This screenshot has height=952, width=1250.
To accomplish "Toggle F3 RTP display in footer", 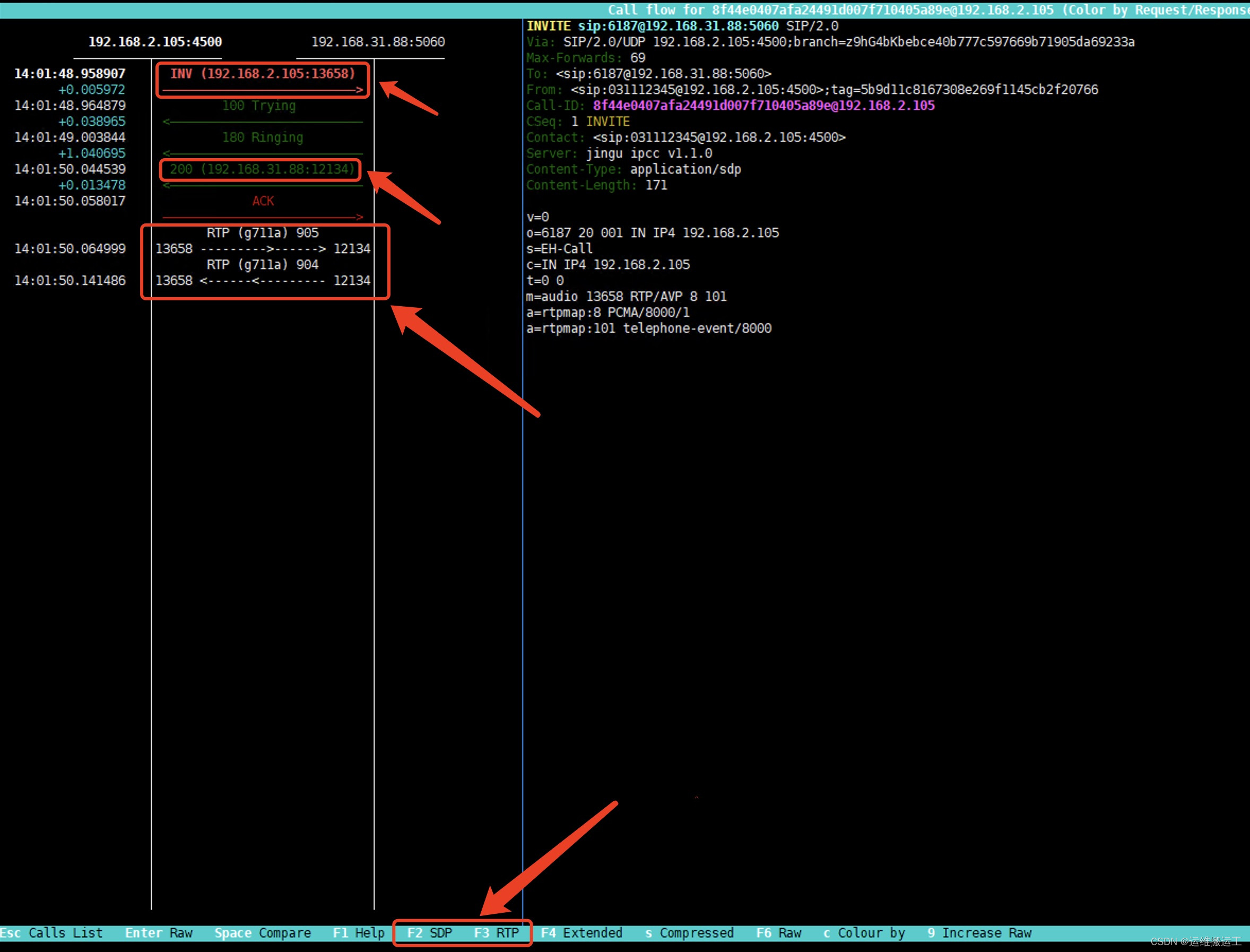I will click(496, 933).
